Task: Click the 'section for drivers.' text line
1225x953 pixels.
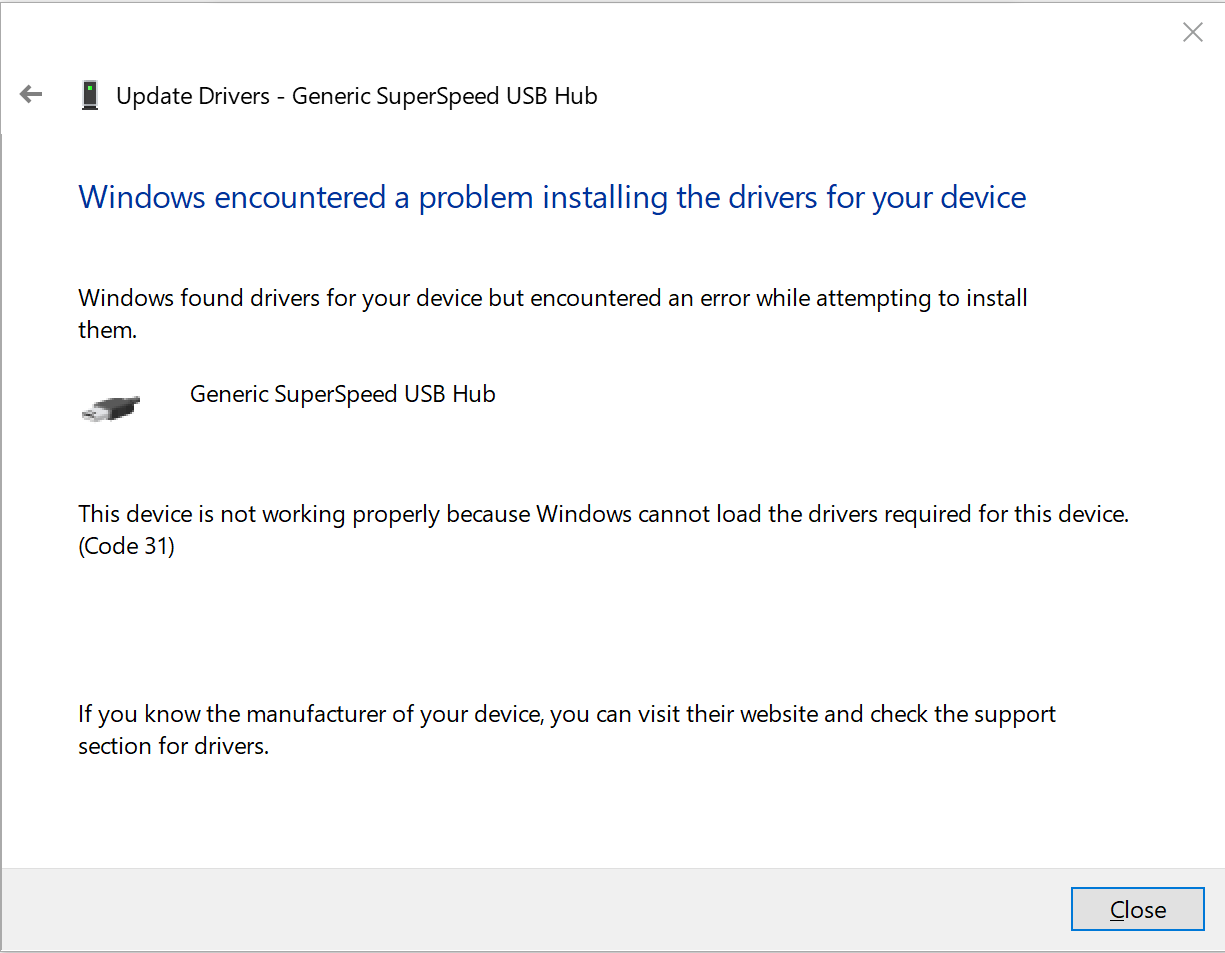Action: pos(174,746)
